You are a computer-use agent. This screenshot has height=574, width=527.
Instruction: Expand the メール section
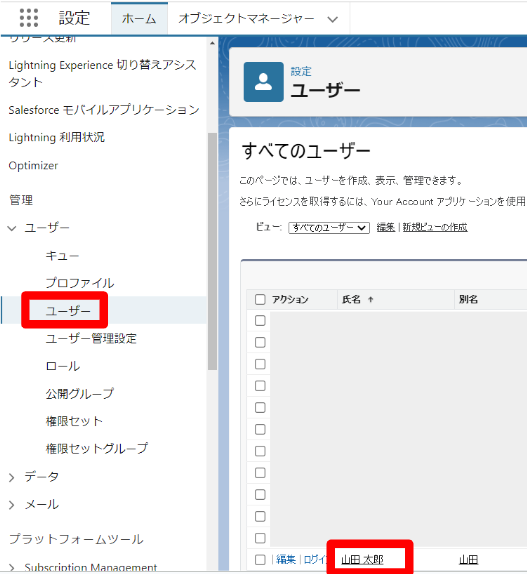point(12,505)
